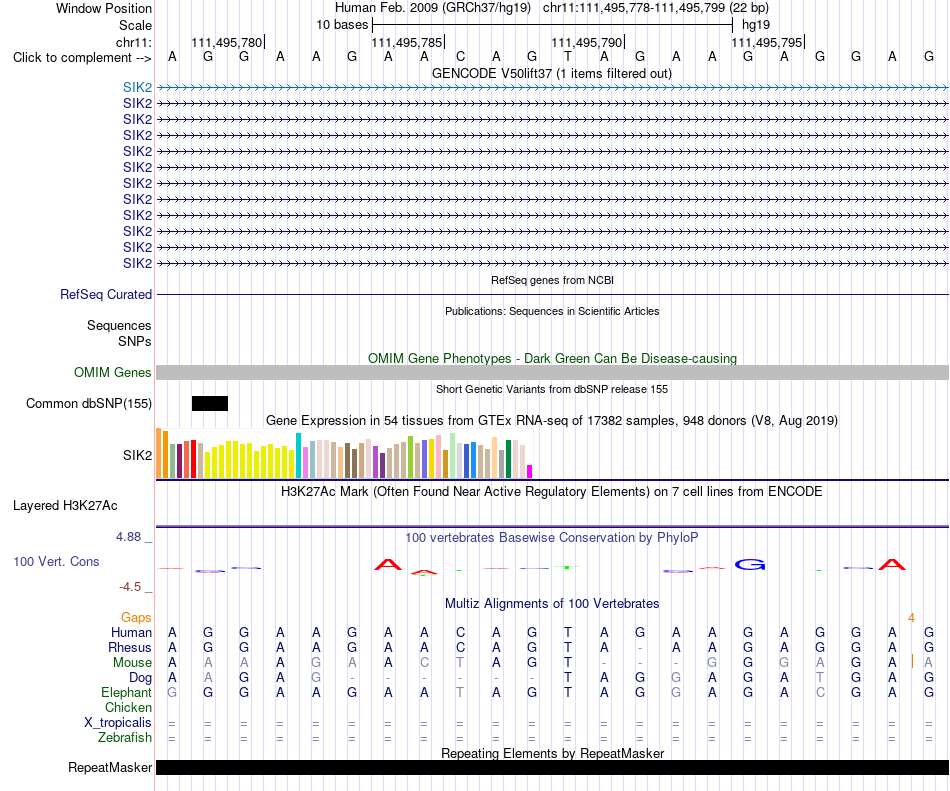The width and height of the screenshot is (950, 791).
Task: Click the large blue G in PhyloP track
Action: coord(750,565)
